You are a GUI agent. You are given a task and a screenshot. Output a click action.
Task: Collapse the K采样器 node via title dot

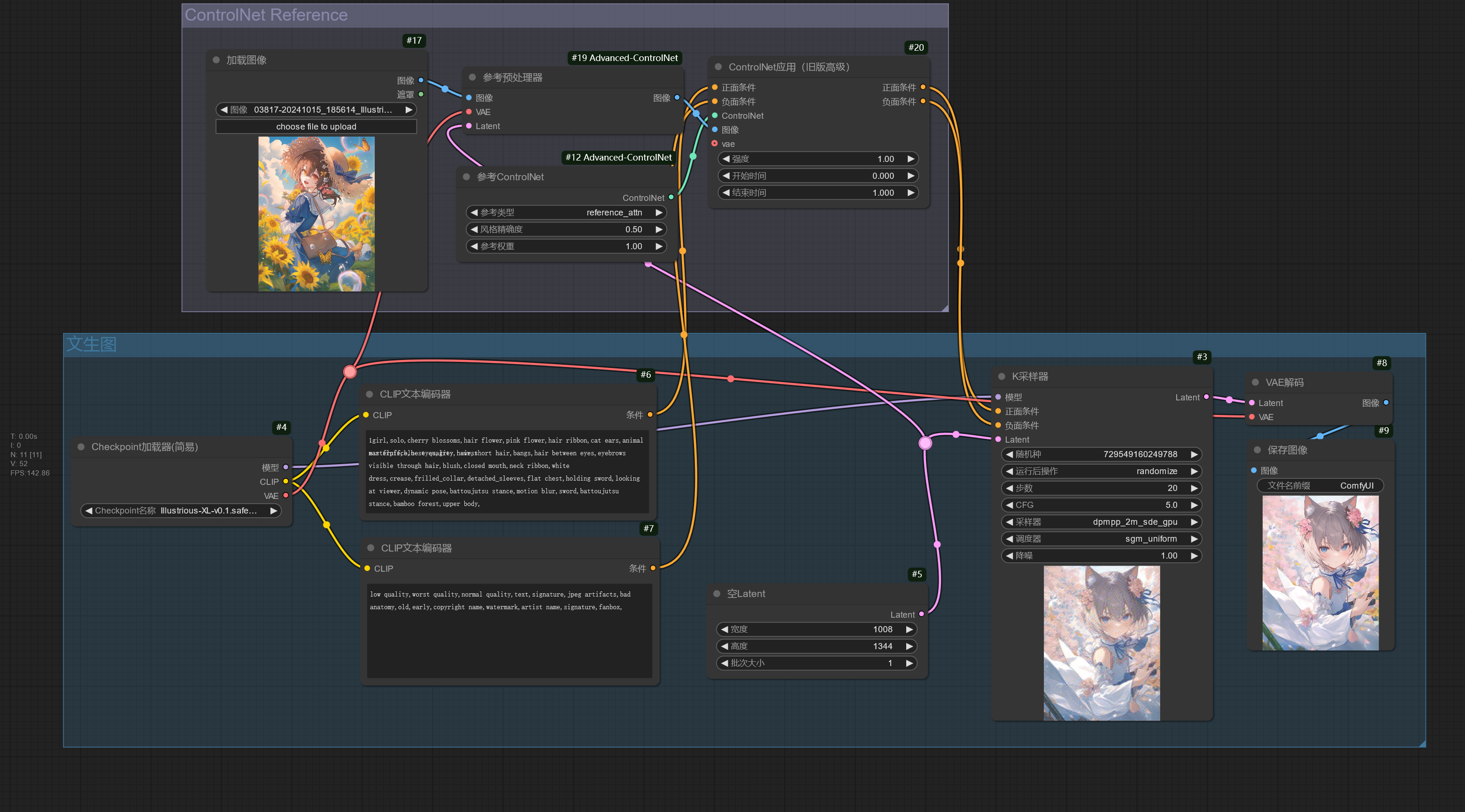pyautogui.click(x=1002, y=376)
